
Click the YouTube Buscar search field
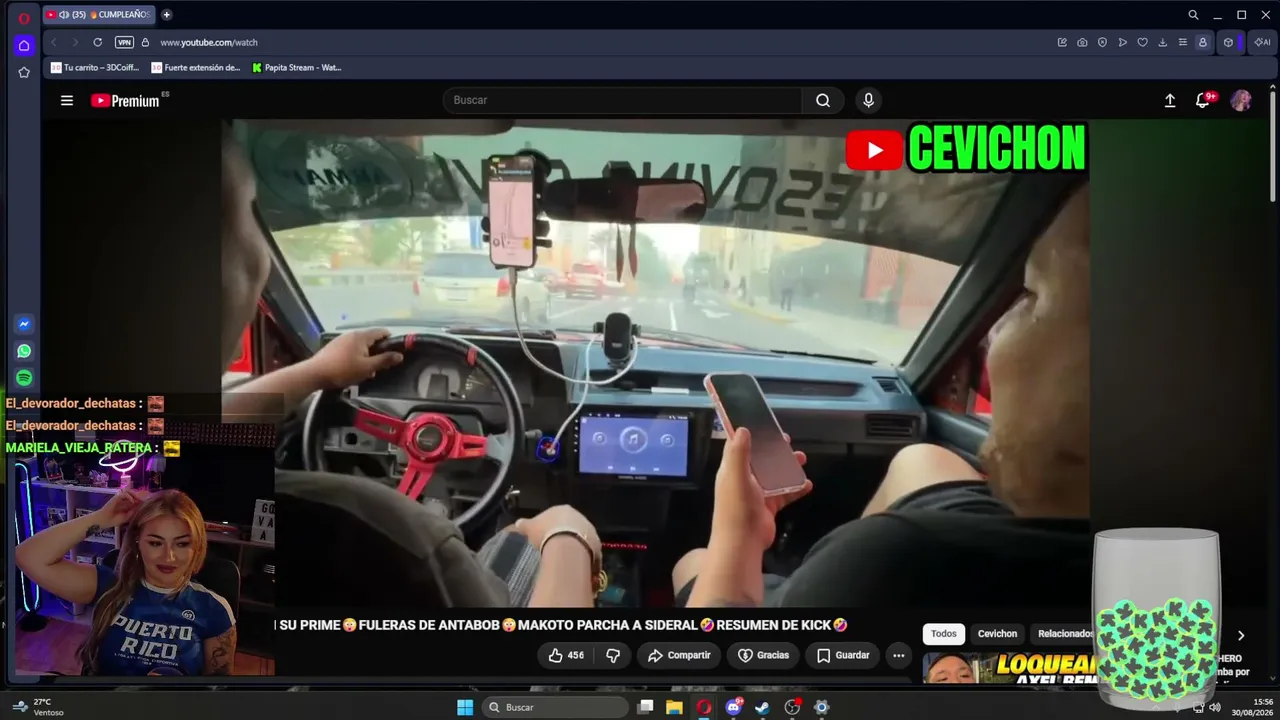622,100
